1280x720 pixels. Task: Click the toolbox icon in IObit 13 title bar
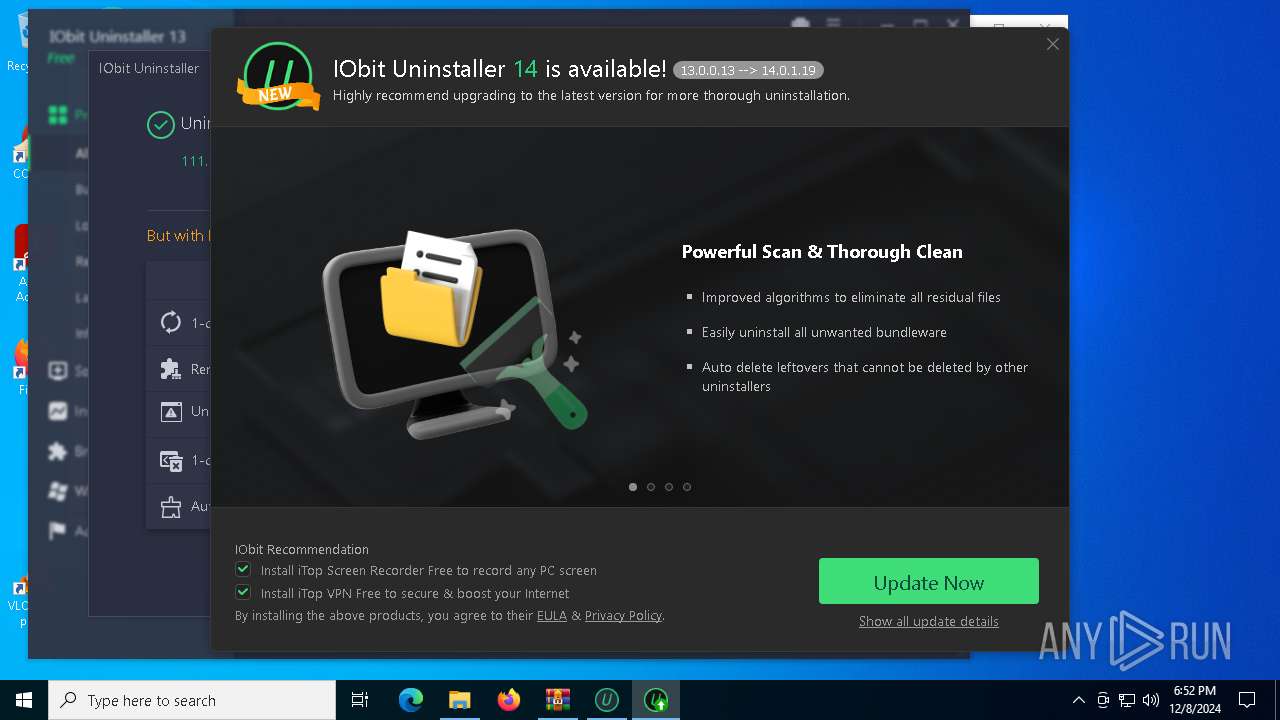point(799,25)
